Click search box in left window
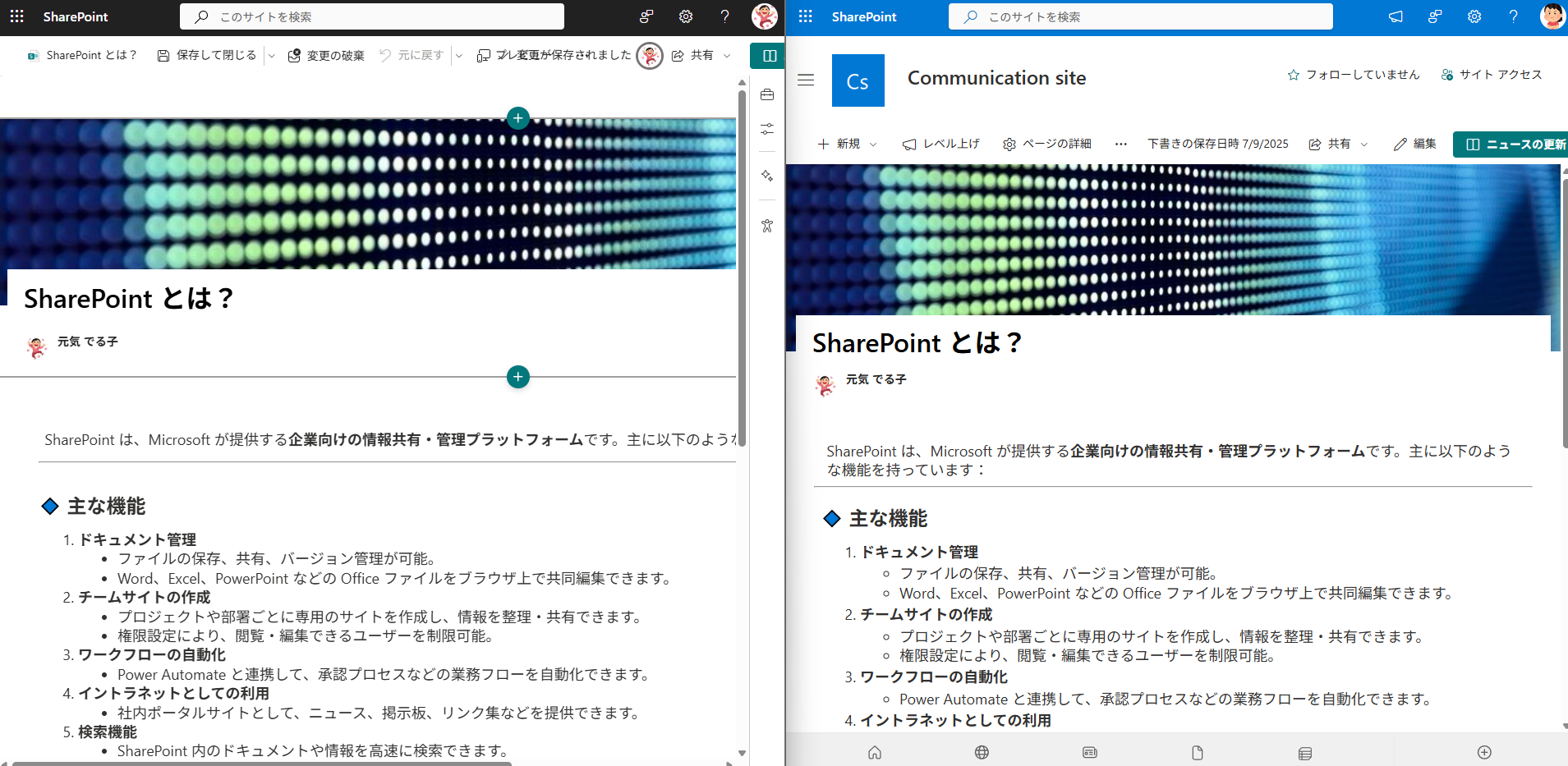 click(372, 16)
